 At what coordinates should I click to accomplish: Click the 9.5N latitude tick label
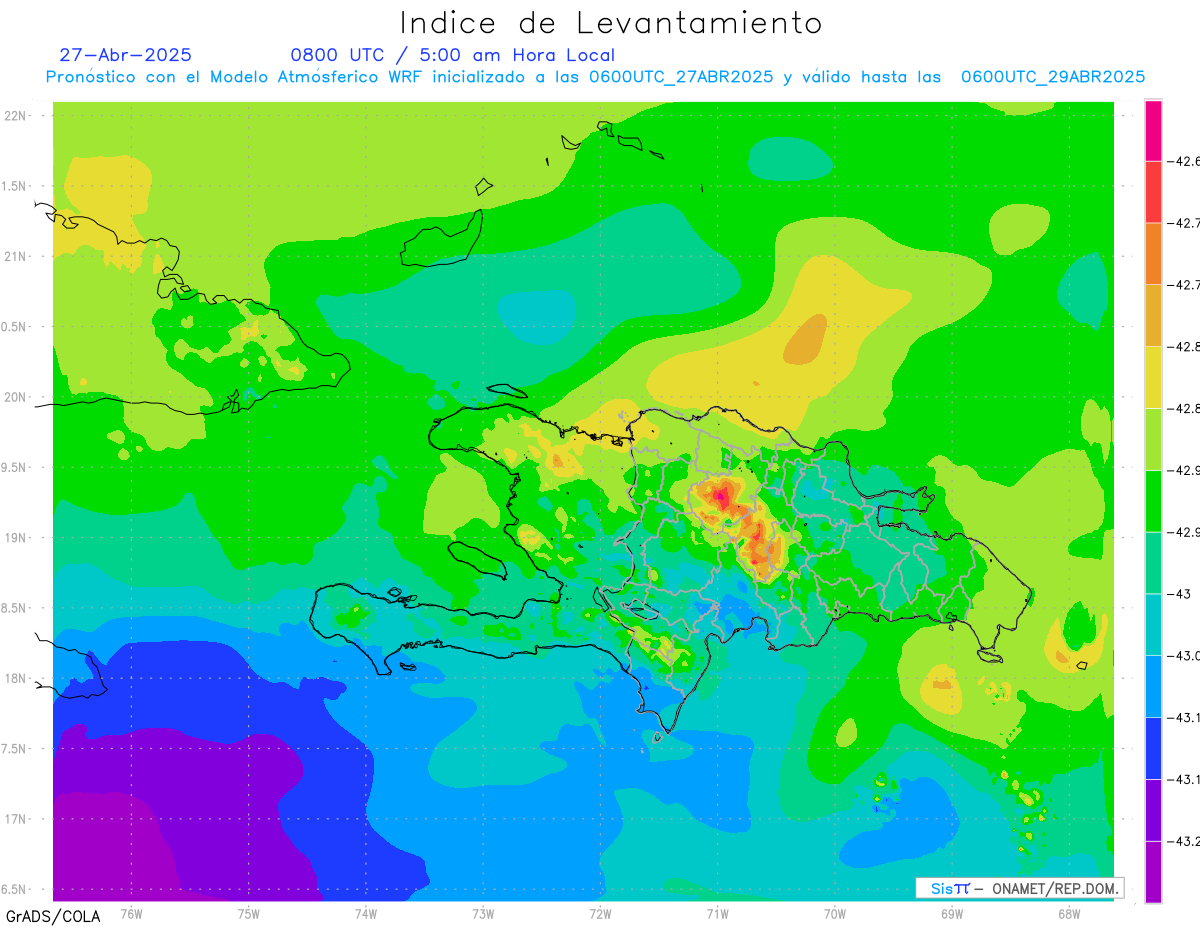pos(15,467)
